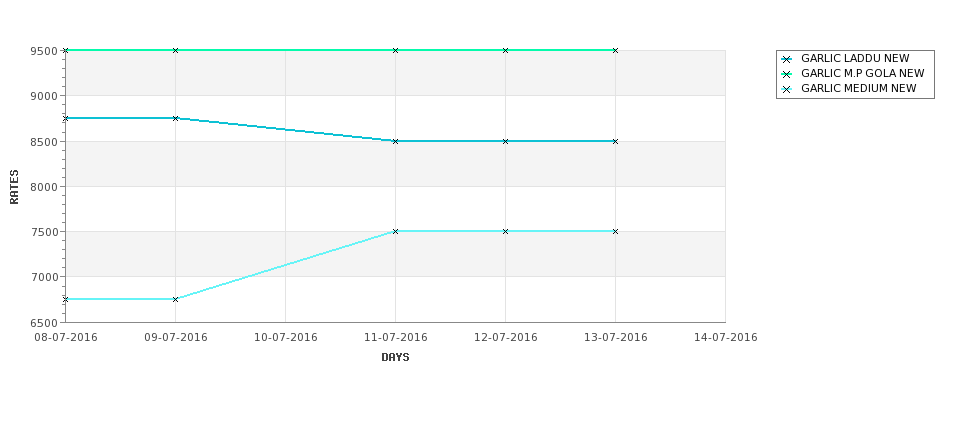Select Medium data point at 6750 on 09-07-2016
This screenshot has width=975, height=429.
175,300
